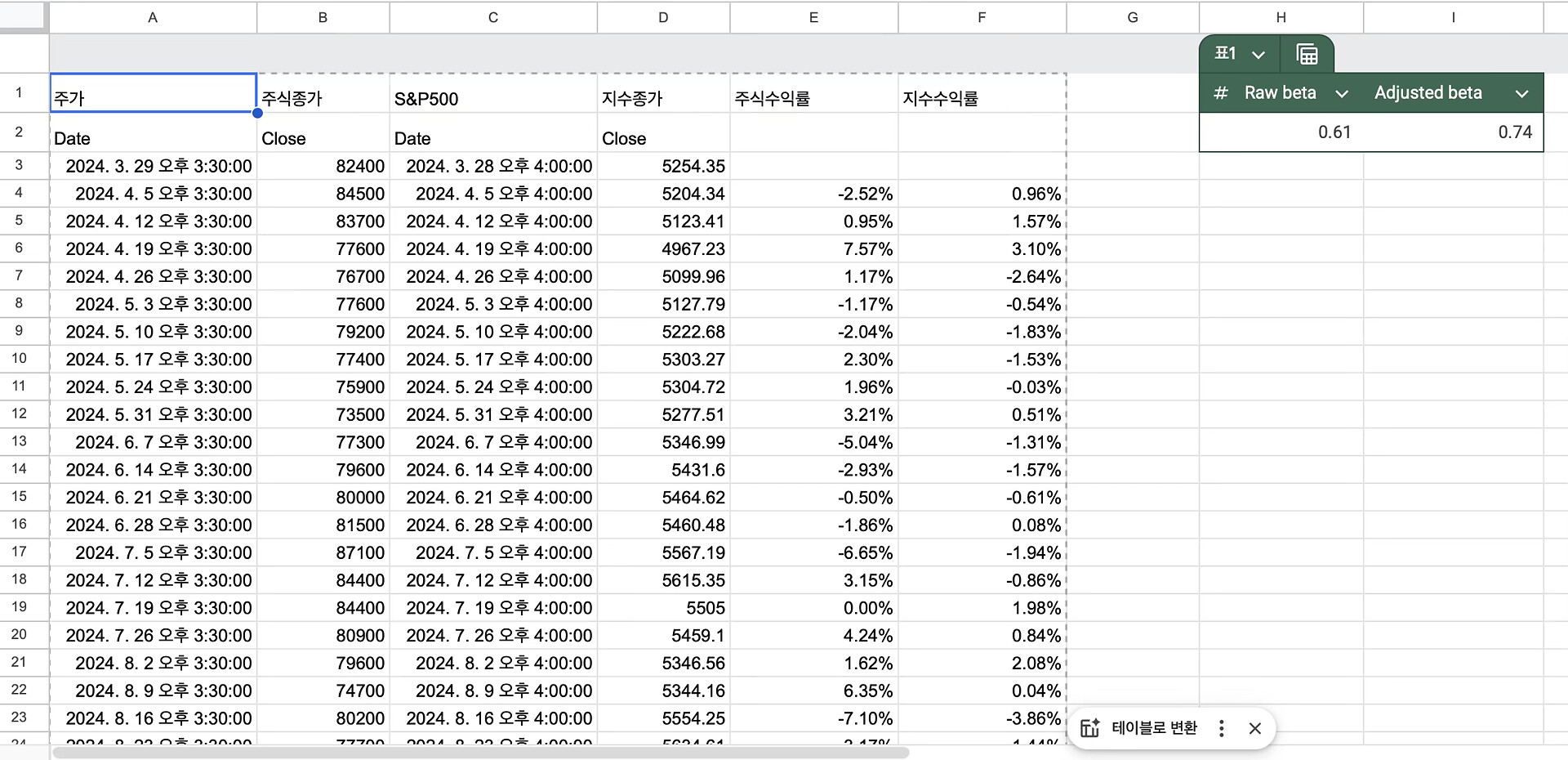Screen dimensions: 1568x760
Task: Select the 주식수익률 header cell
Action: point(813,99)
